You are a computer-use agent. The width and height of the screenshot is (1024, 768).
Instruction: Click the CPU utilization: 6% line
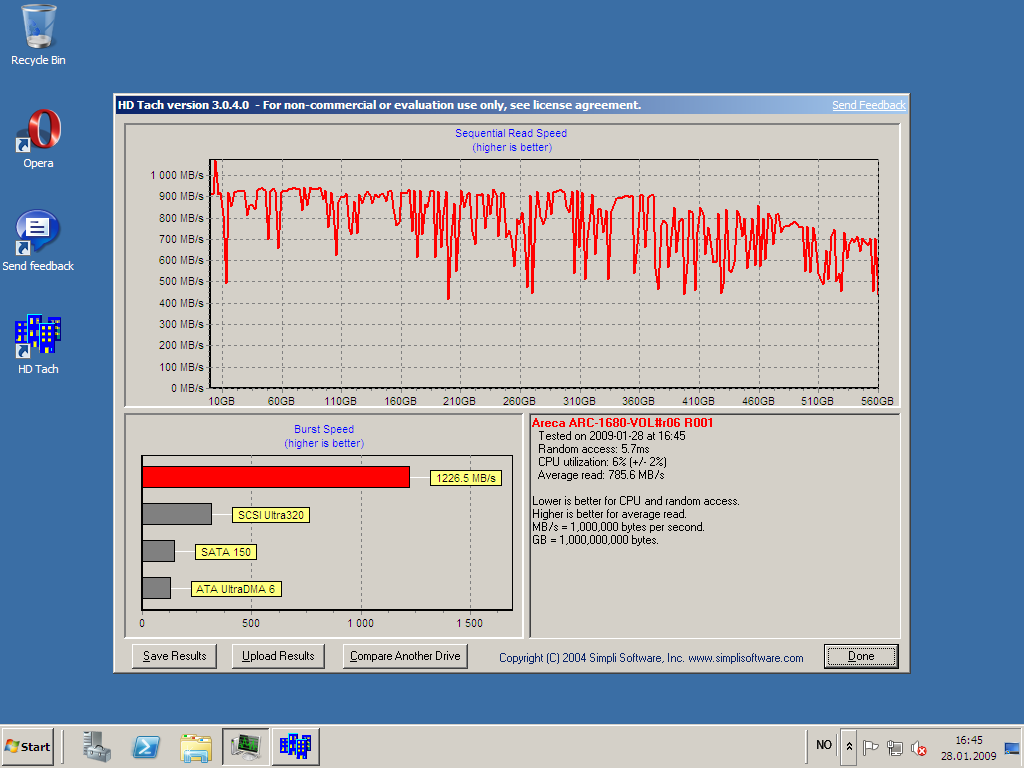pyautogui.click(x=602, y=462)
